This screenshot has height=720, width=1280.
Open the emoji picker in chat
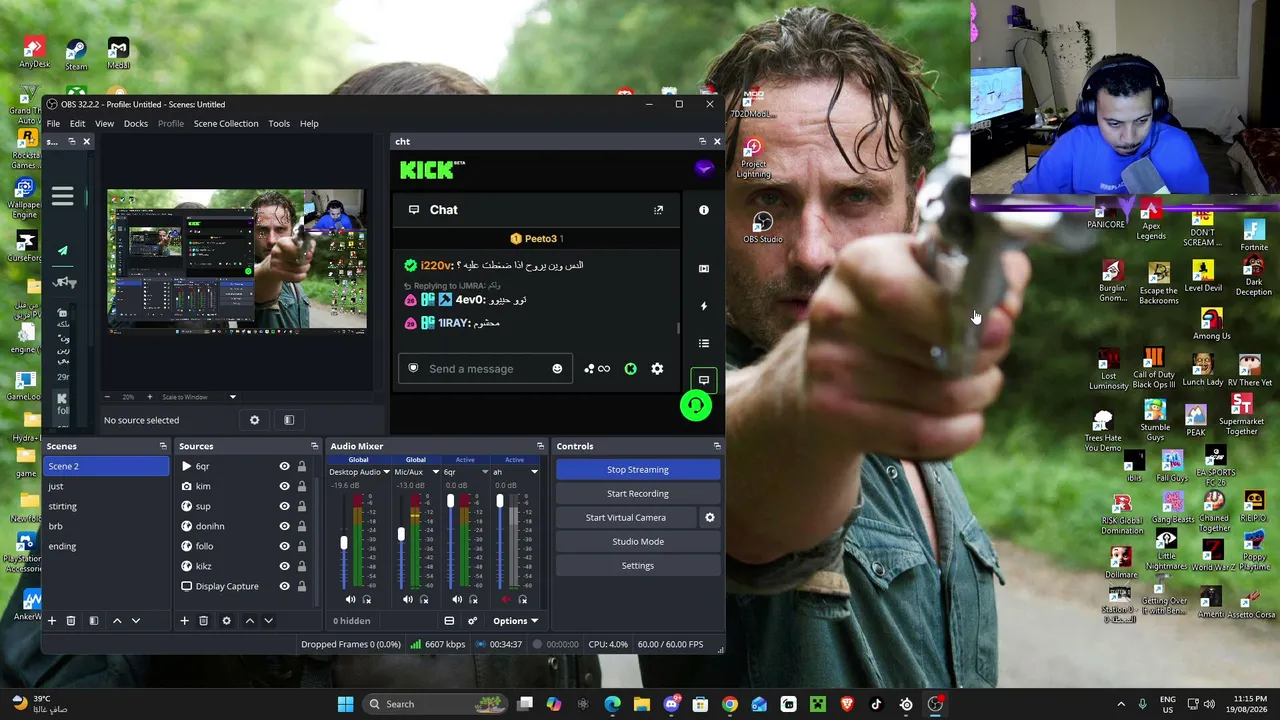click(x=557, y=369)
